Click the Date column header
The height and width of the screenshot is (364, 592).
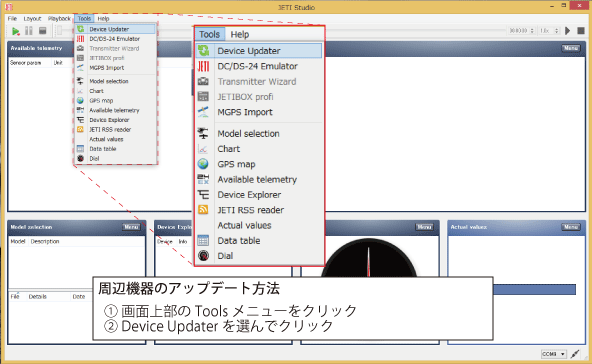(79, 297)
